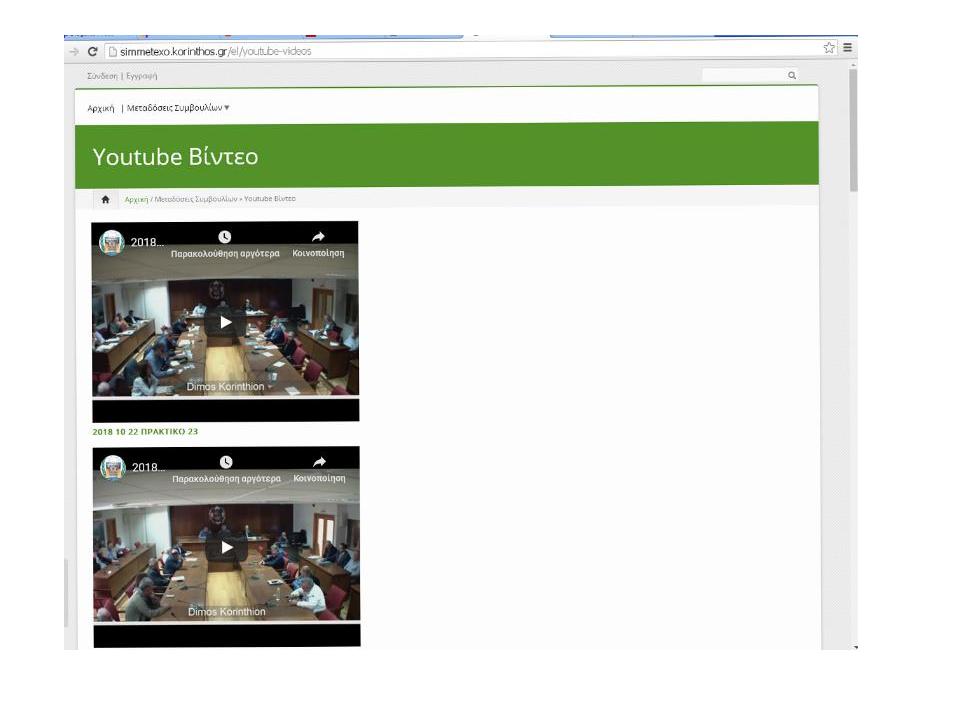This screenshot has height=720, width=960.
Task: Click the scrollbar down arrow
Action: point(855,647)
